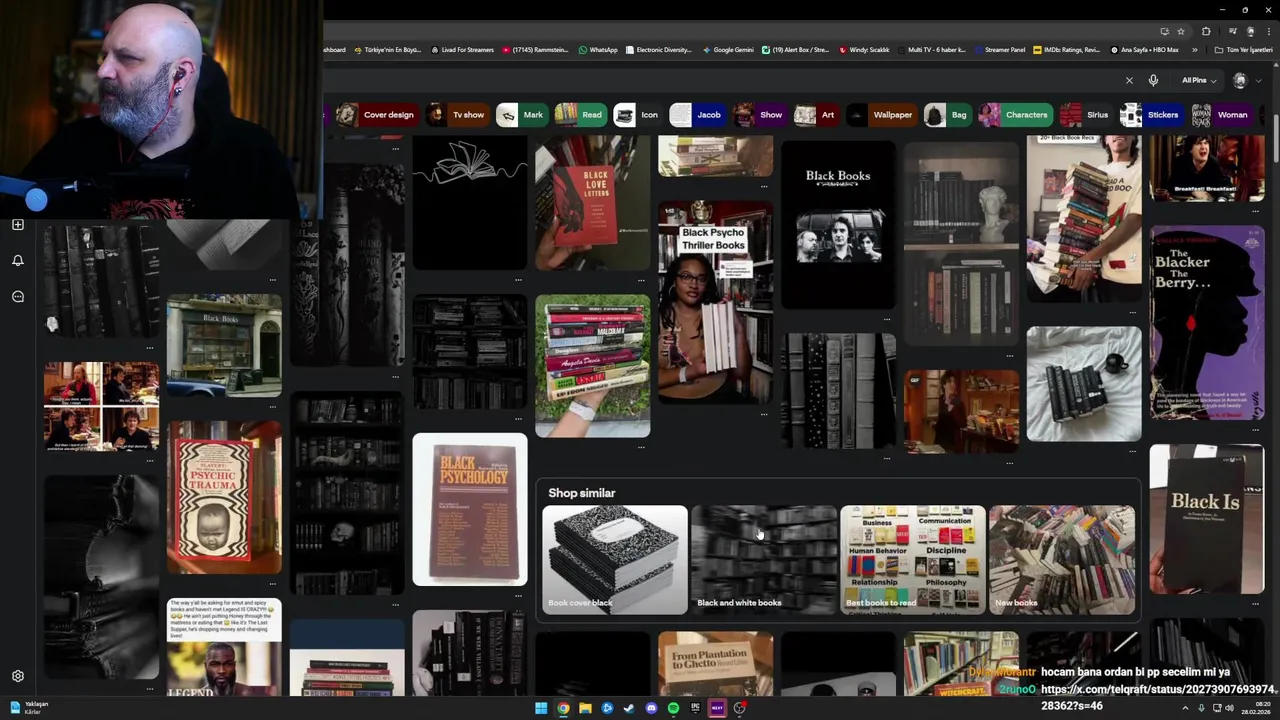Select the Stickers filter chip
This screenshot has width=1280, height=720.
1150,115
